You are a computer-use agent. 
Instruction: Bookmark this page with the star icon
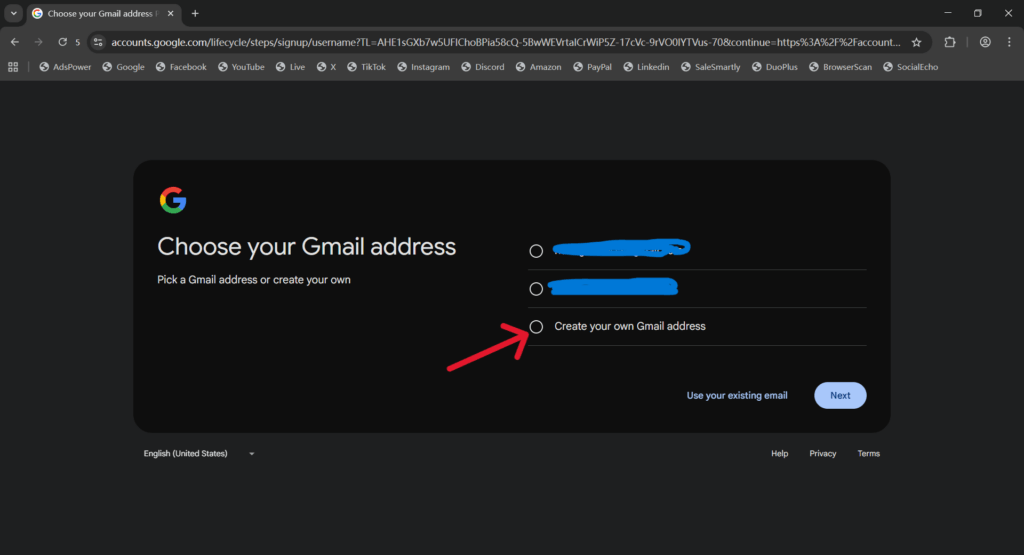(916, 42)
